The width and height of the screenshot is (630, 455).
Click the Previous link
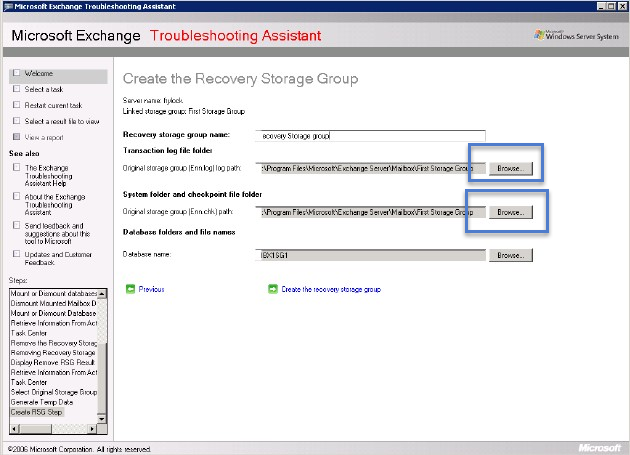151,289
